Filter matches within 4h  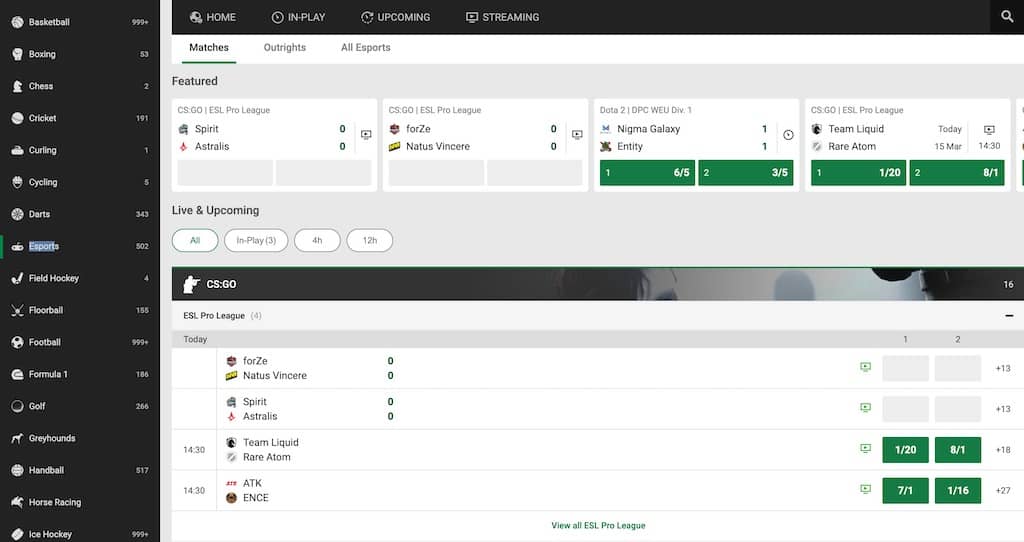[317, 240]
